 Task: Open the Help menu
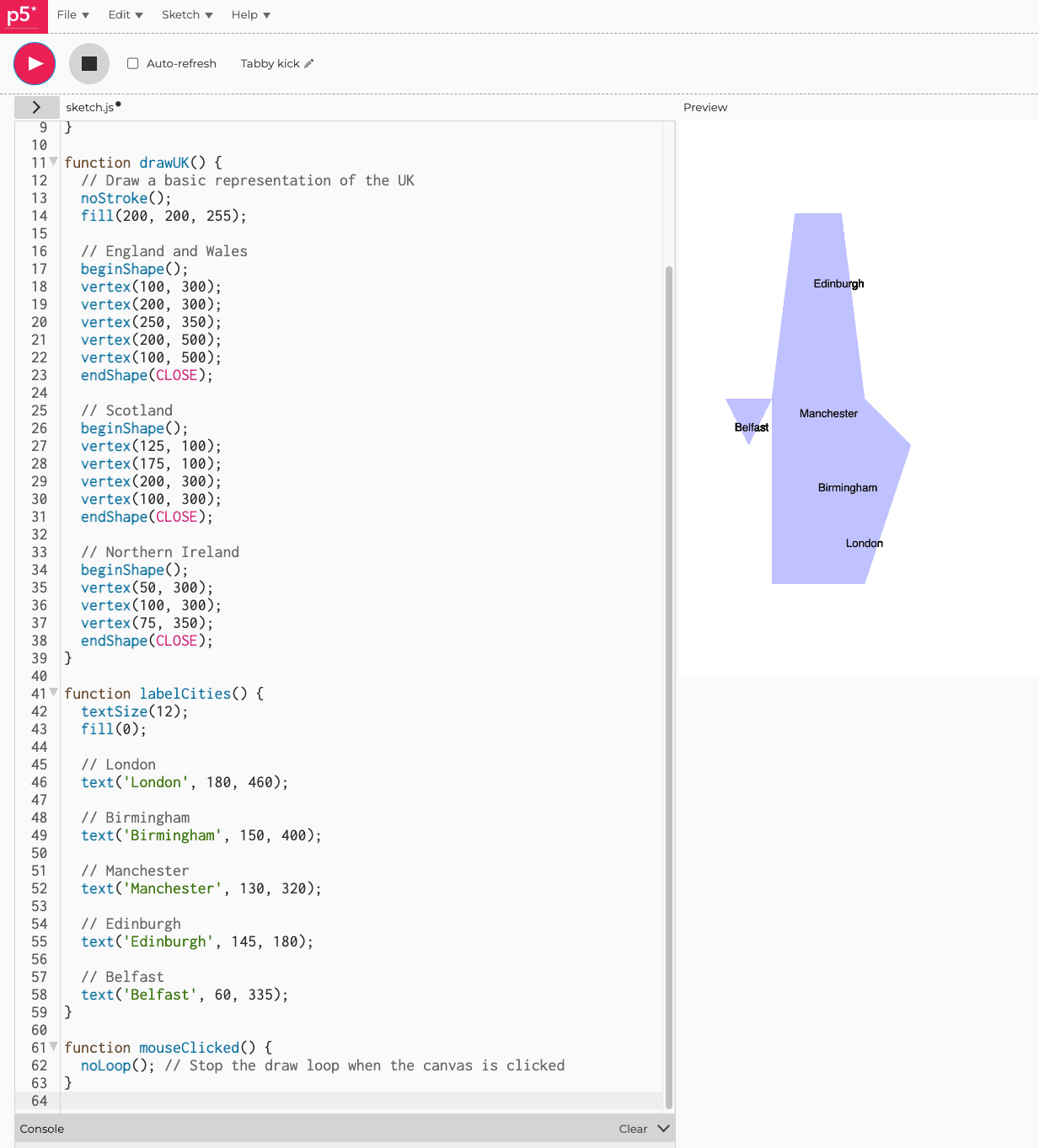pos(251,14)
